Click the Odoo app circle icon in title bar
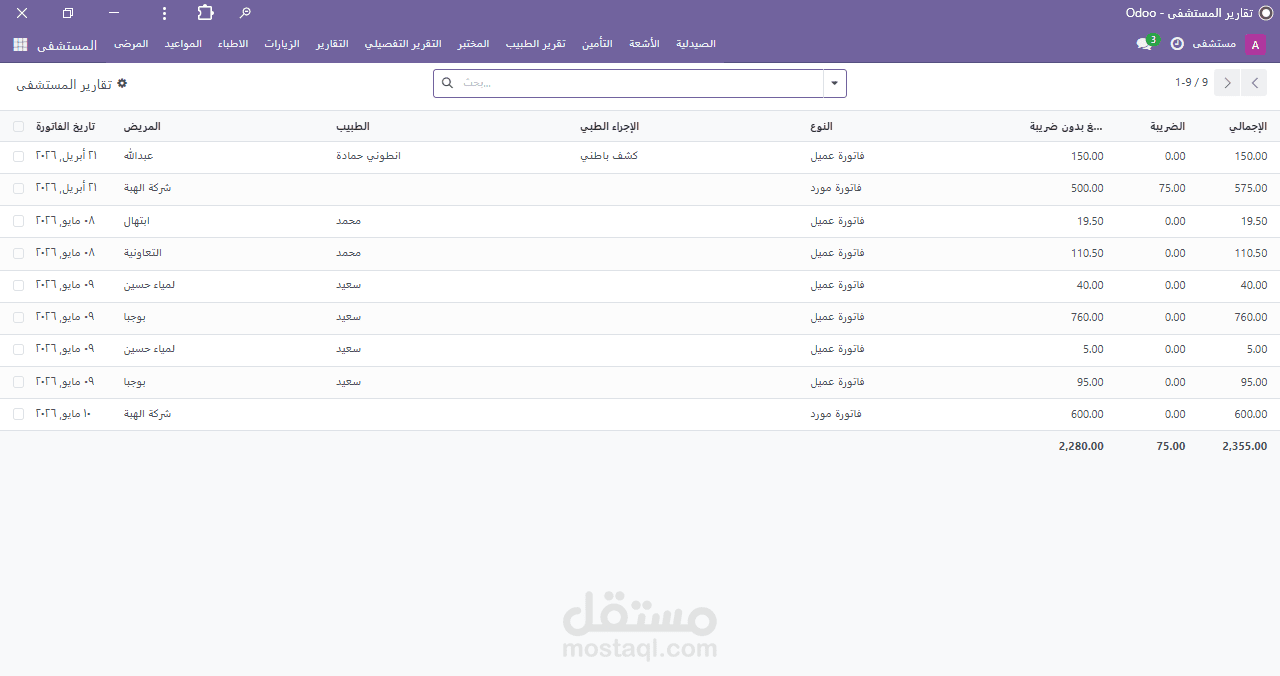The width and height of the screenshot is (1280, 676). tap(1266, 13)
